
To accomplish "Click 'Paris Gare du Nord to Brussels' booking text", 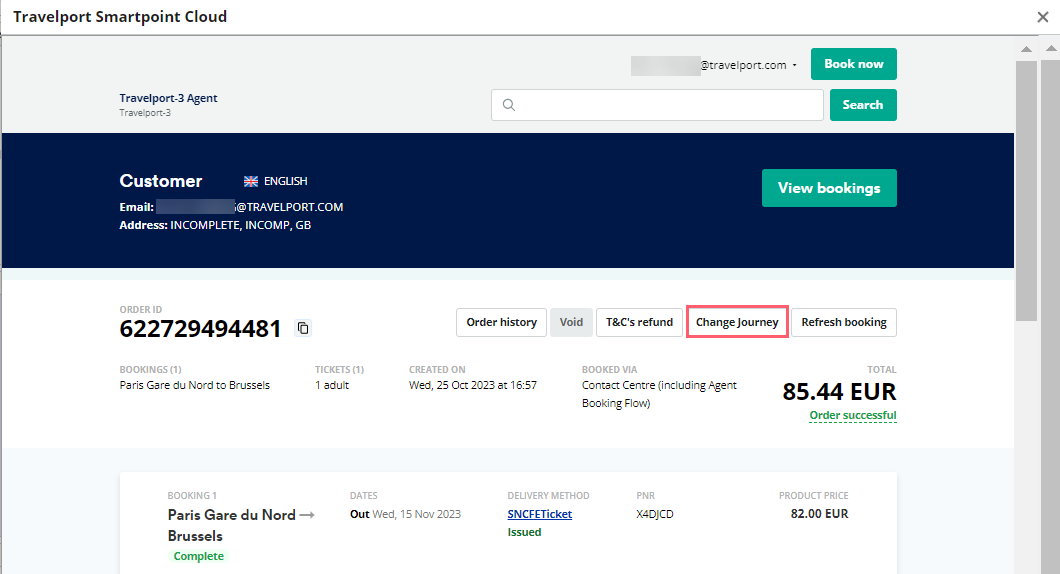I will (x=195, y=385).
